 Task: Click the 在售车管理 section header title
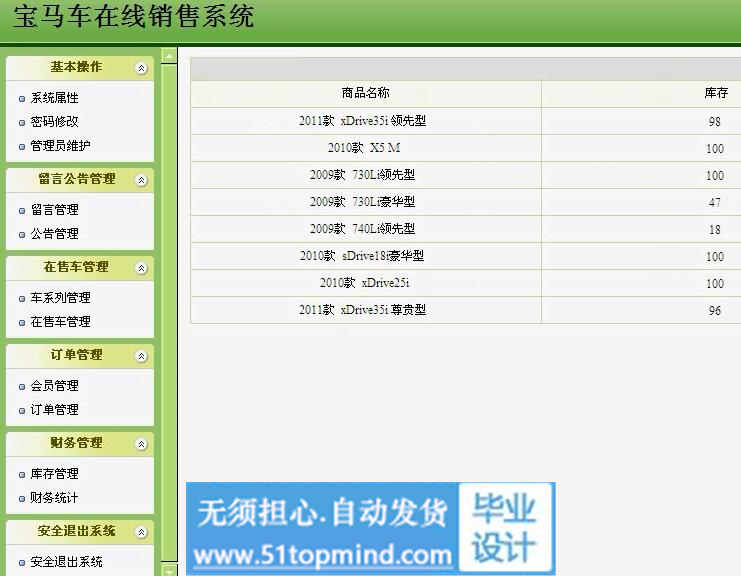76,267
